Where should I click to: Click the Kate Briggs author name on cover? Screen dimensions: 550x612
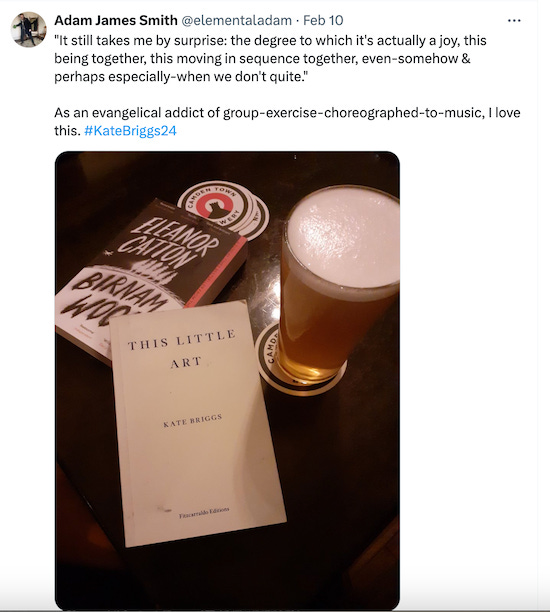point(192,421)
